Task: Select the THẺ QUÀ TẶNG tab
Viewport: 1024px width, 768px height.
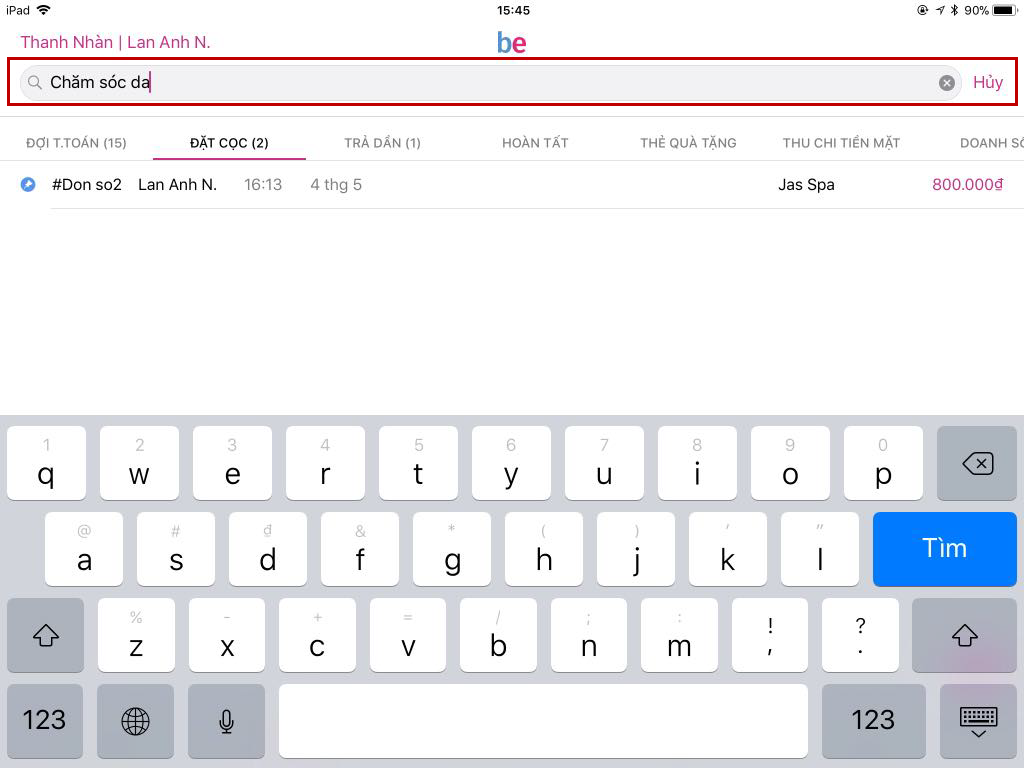Action: (688, 143)
